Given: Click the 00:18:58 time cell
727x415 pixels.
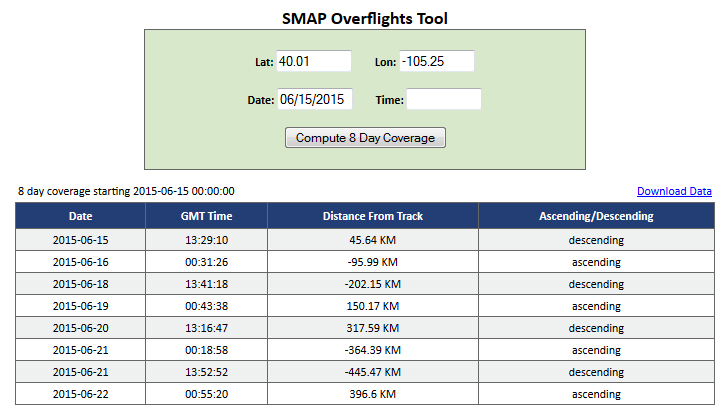Looking at the screenshot, I should pos(206,350).
